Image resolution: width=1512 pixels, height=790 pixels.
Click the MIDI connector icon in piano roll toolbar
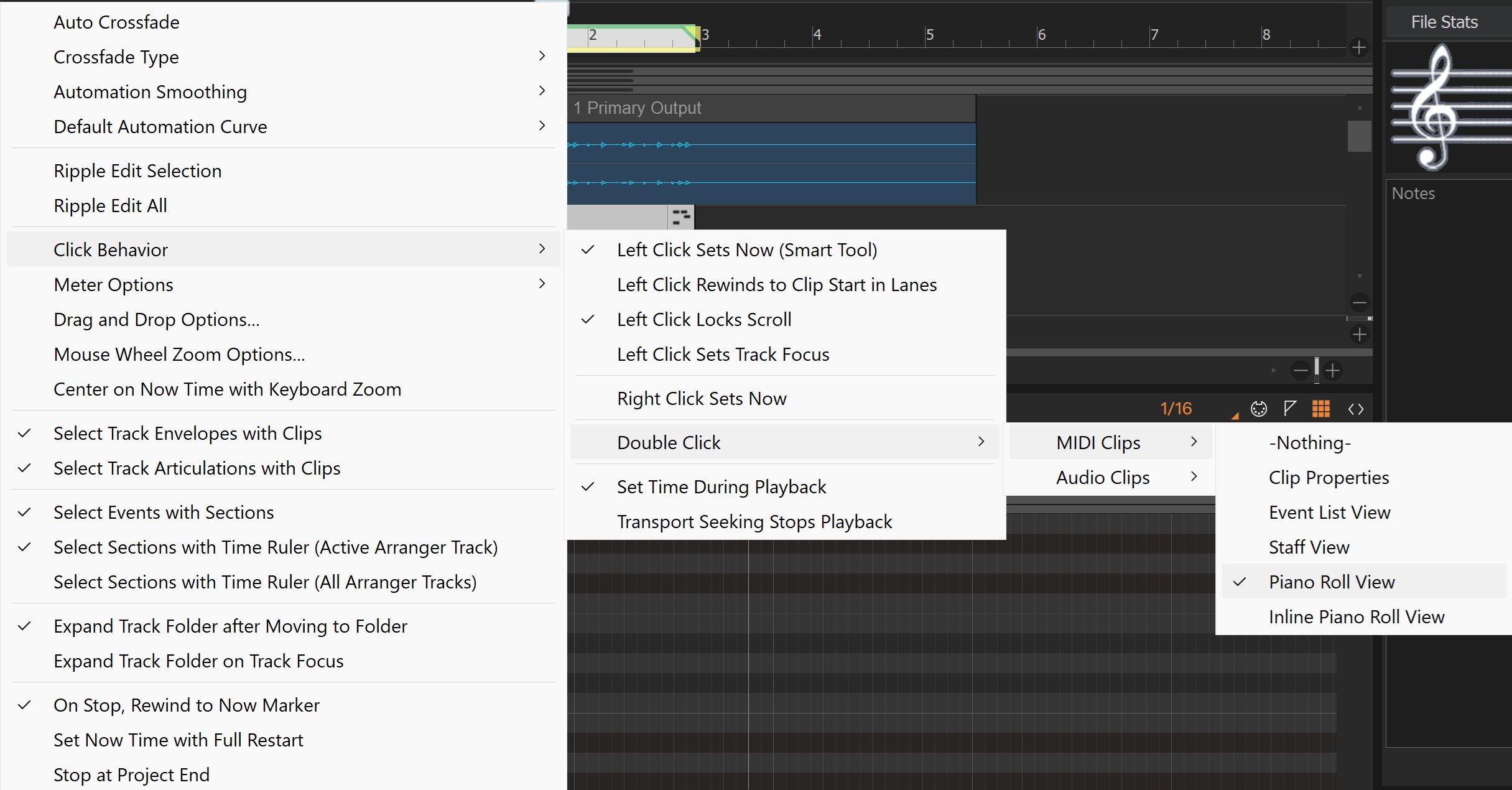pyautogui.click(x=1258, y=409)
